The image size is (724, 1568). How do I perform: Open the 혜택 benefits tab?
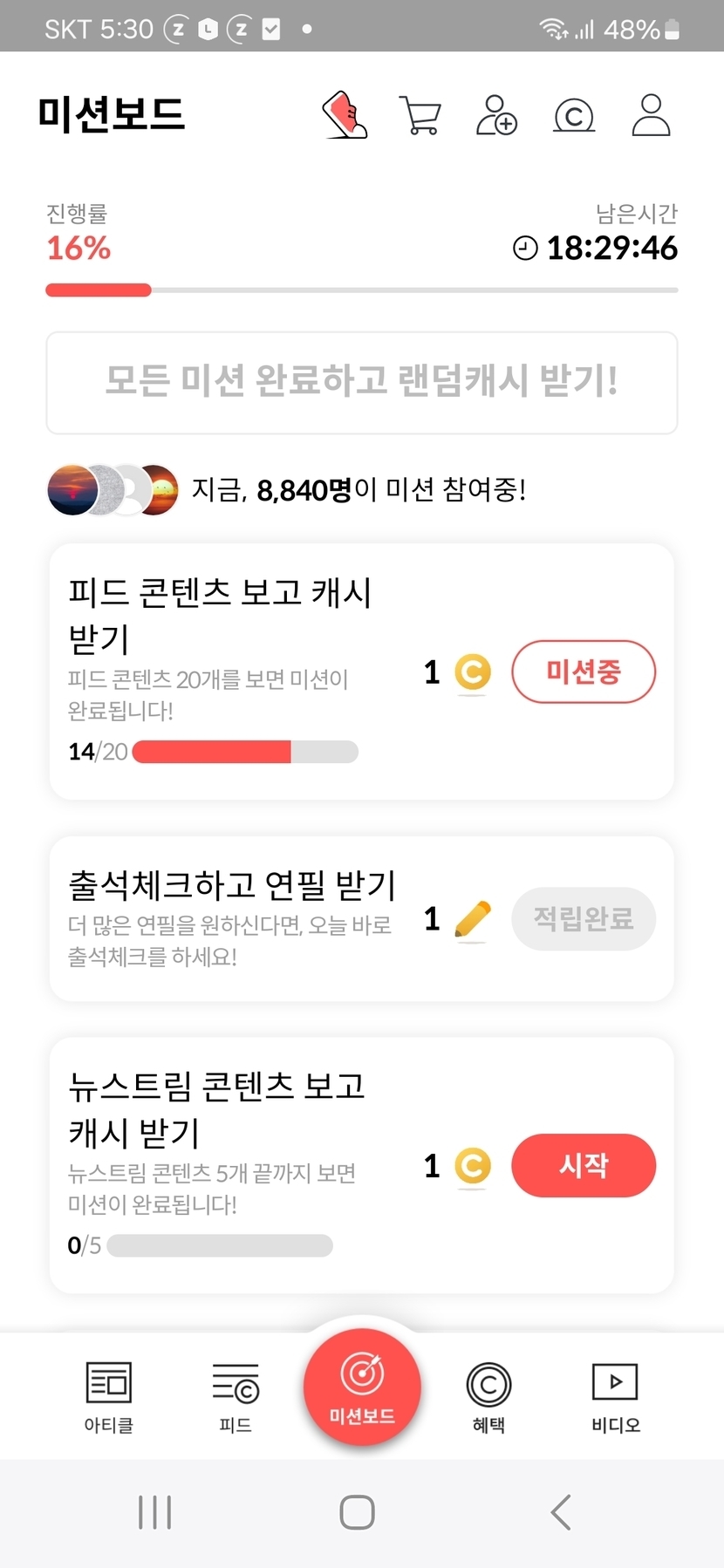488,1396
